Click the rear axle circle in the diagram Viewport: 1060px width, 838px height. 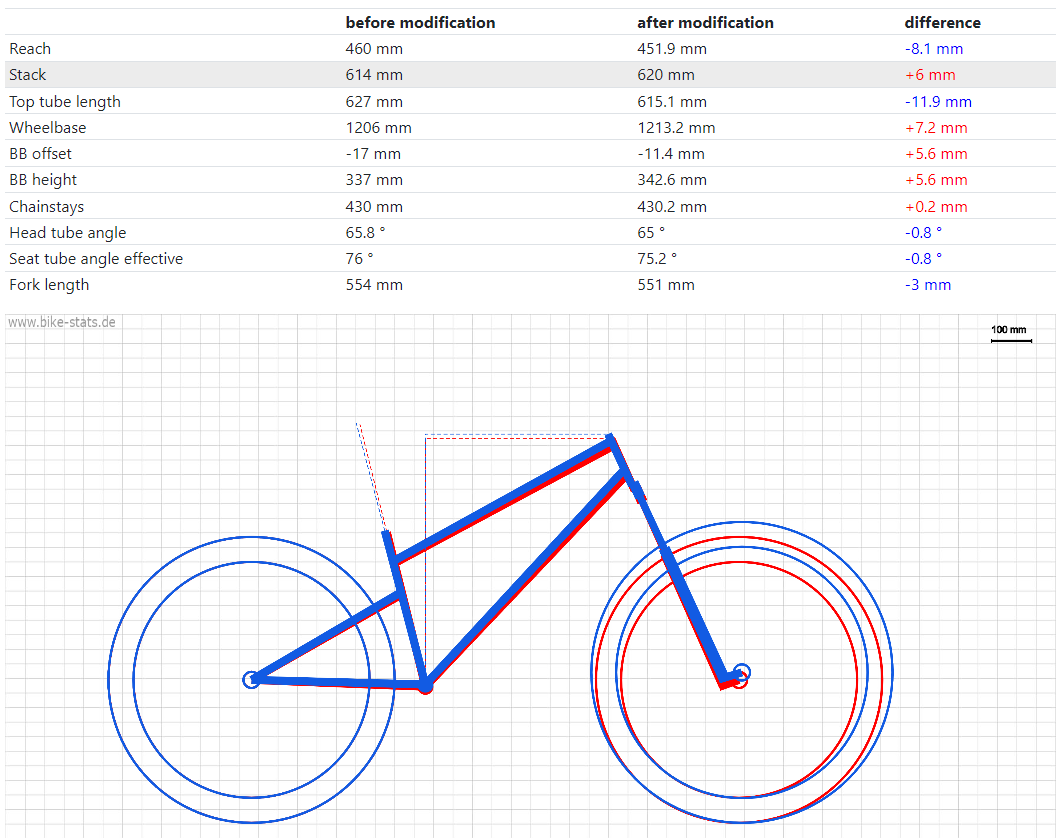[251, 680]
